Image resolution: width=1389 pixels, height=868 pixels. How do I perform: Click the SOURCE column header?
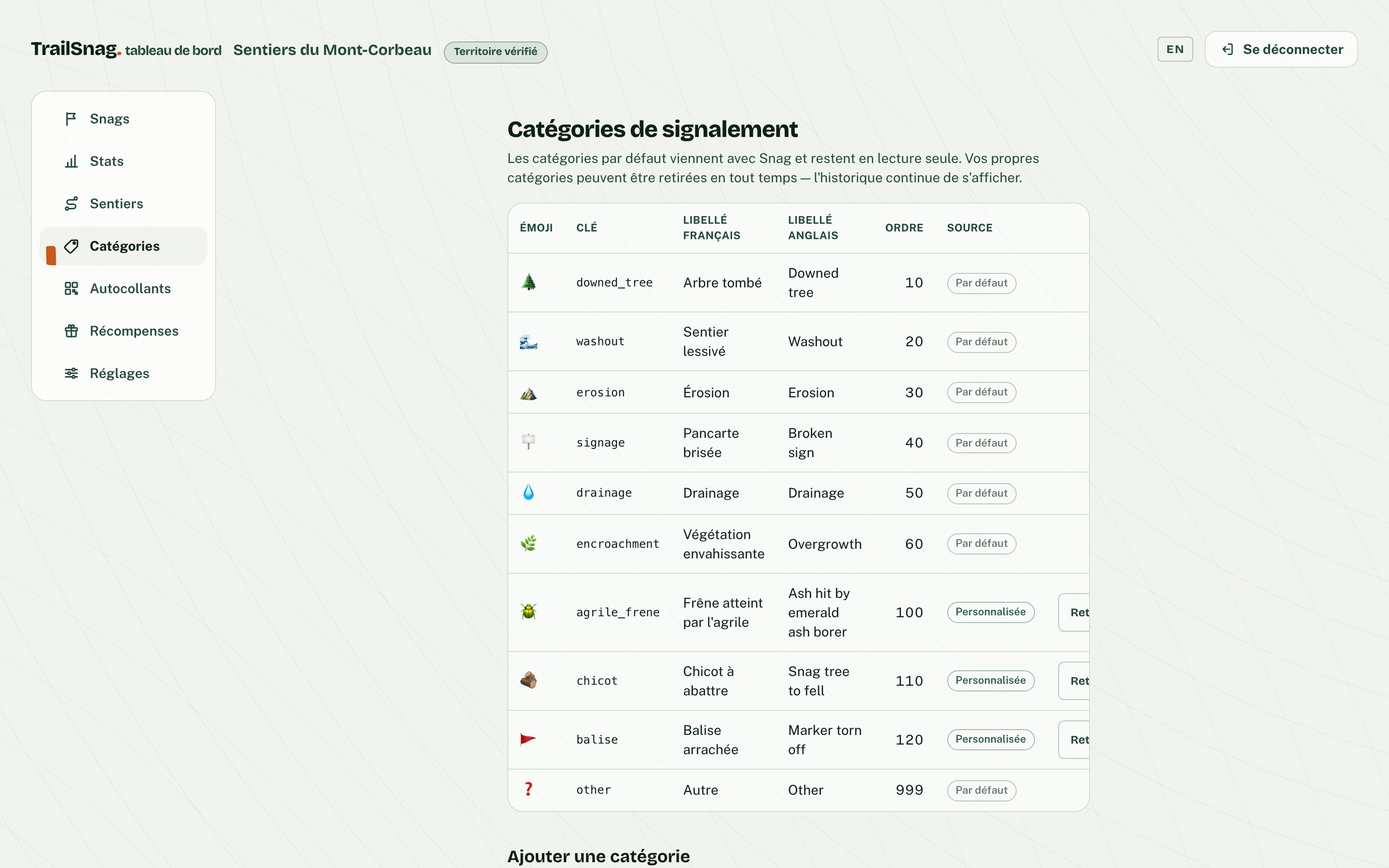(x=969, y=228)
